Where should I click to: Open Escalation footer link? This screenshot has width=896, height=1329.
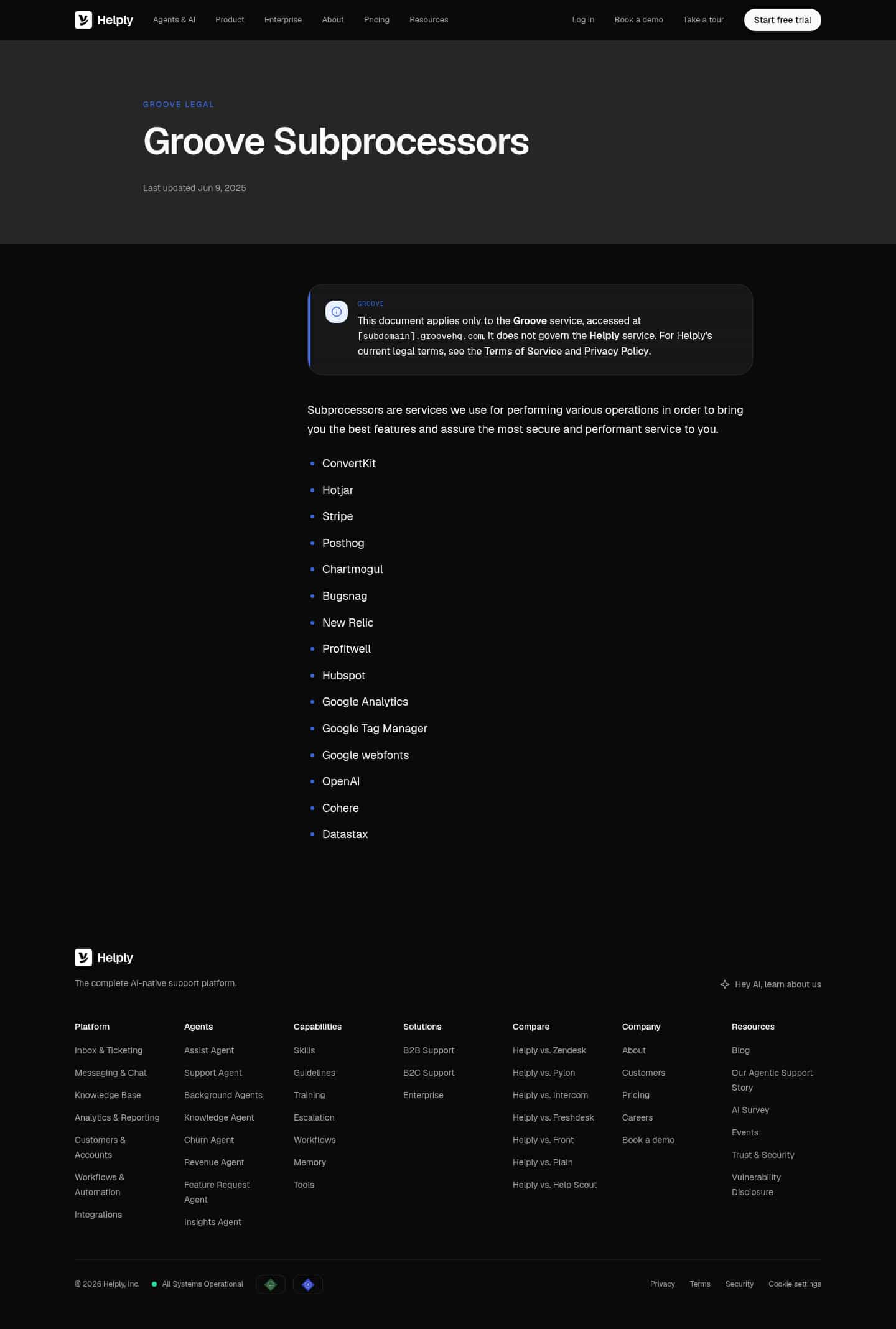point(314,1117)
